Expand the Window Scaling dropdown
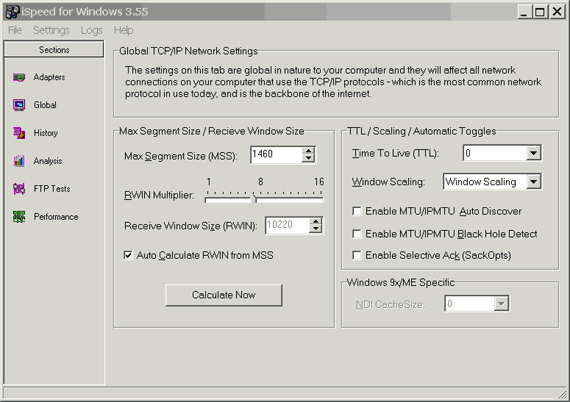 [533, 181]
